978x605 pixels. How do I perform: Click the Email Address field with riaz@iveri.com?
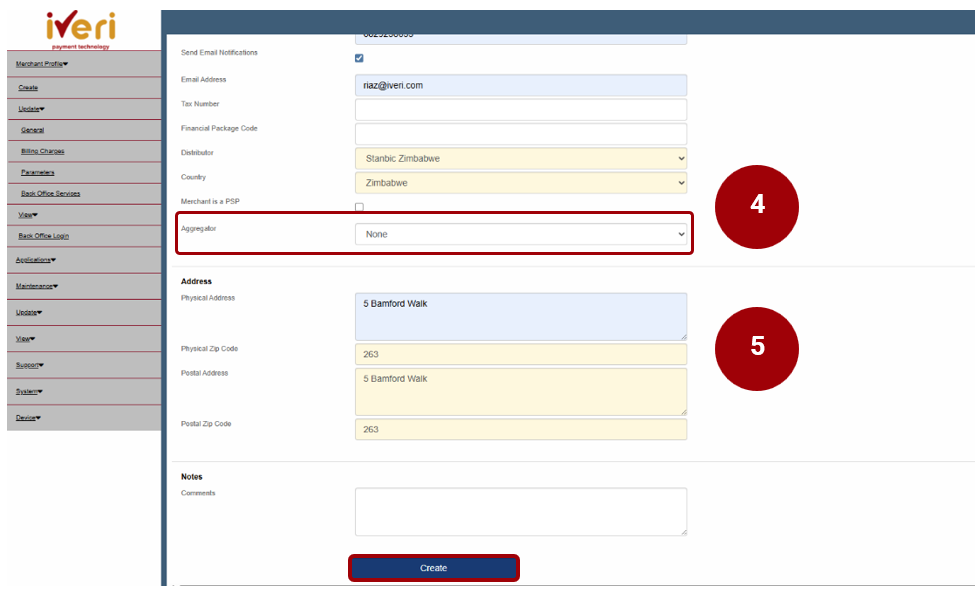[521, 85]
